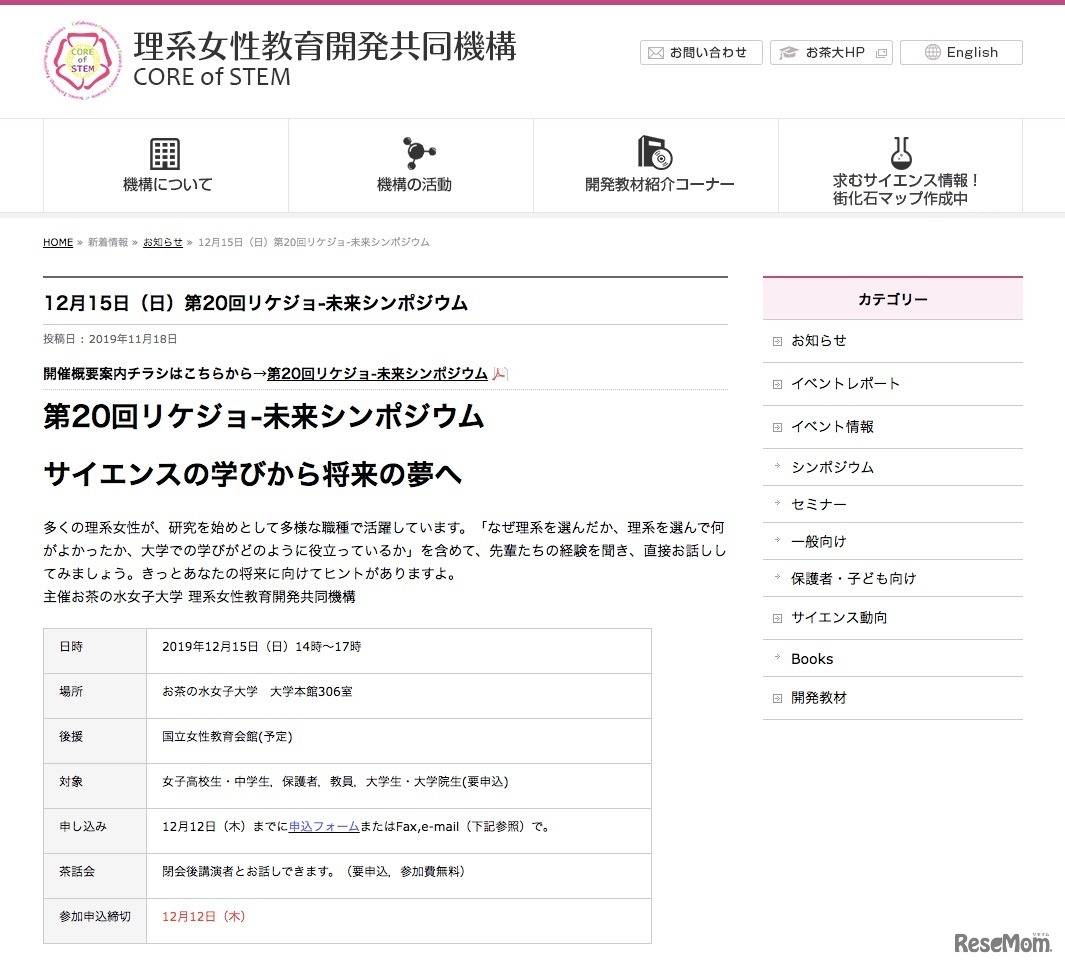Expand the サイエンス動向 category entry
This screenshot has width=1065, height=966.
778,619
